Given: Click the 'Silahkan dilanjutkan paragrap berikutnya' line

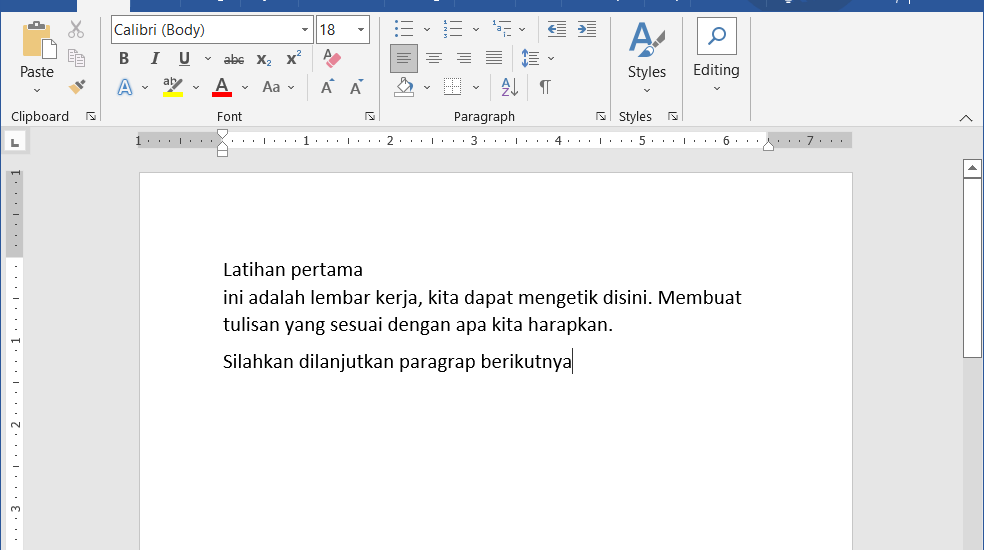Looking at the screenshot, I should [x=397, y=362].
